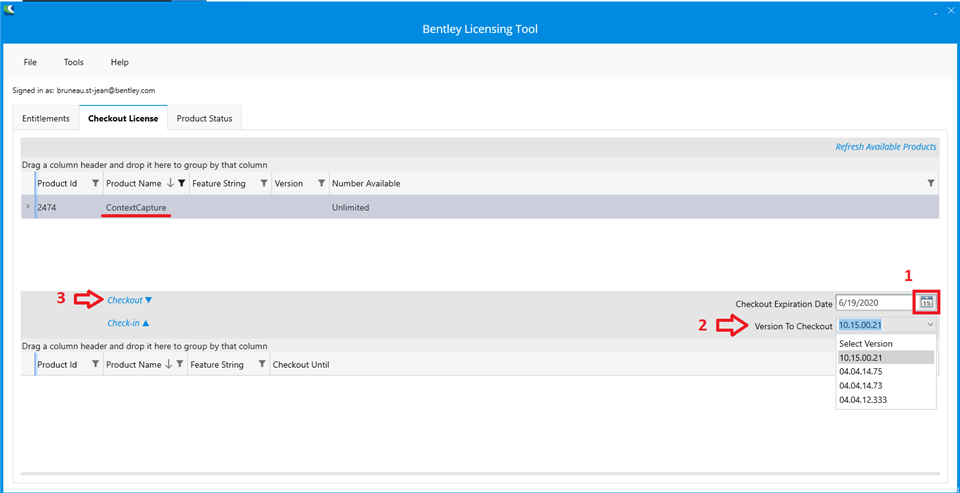Click Refresh Available Products link
Image resolution: width=960 pixels, height=493 pixels.
pos(886,147)
